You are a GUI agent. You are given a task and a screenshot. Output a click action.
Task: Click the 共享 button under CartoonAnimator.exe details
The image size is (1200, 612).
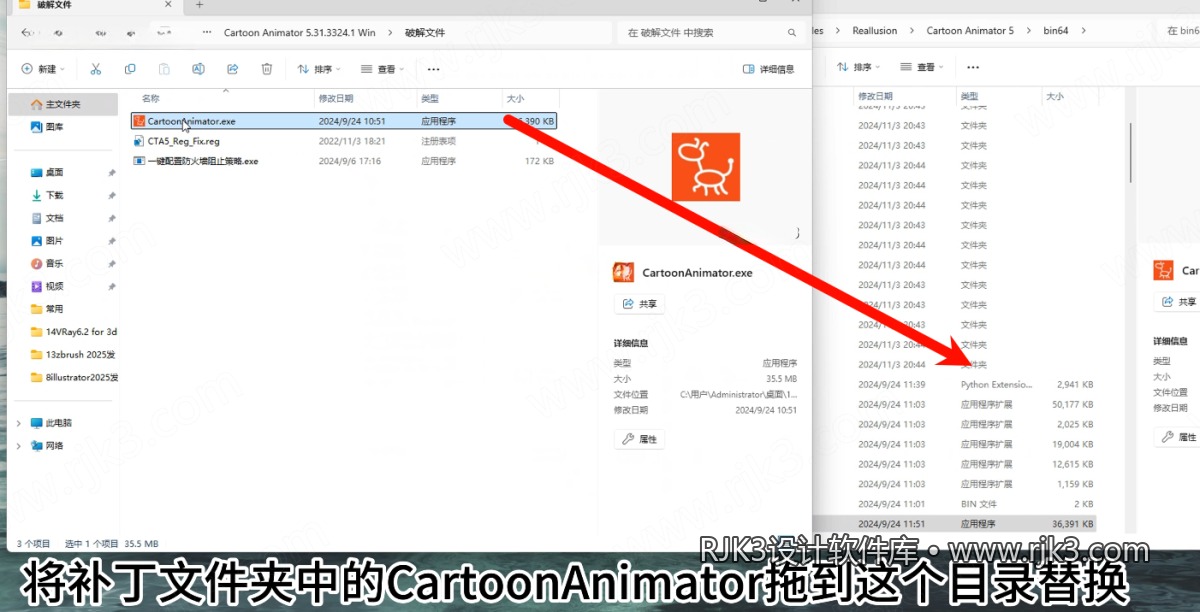coord(640,304)
